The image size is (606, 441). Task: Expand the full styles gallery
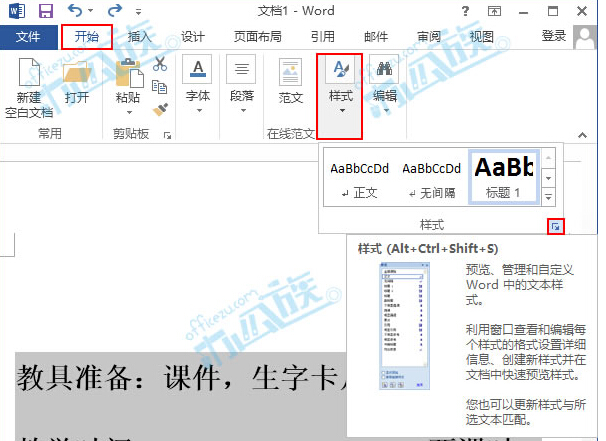tap(549, 197)
